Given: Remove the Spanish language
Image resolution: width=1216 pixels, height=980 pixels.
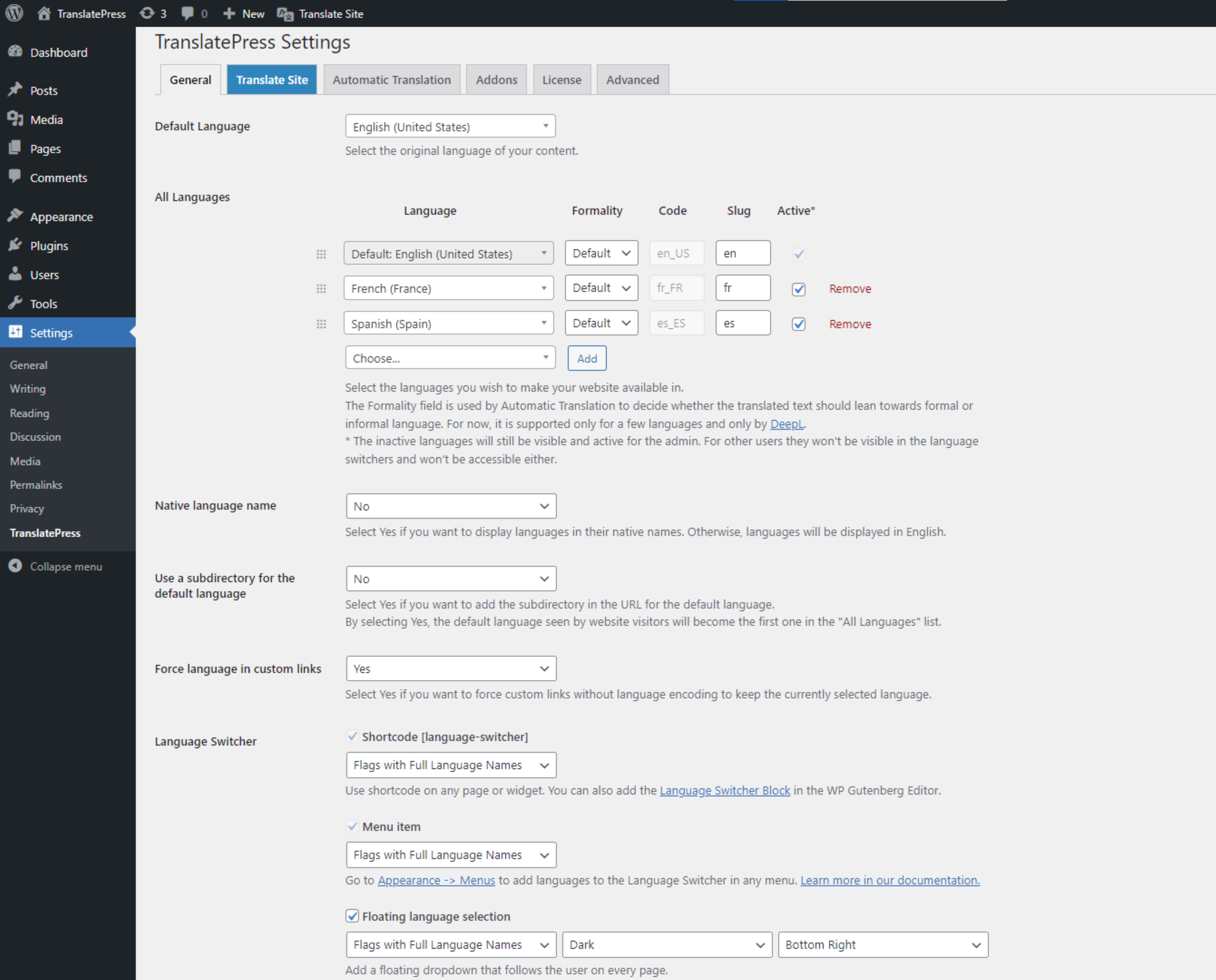Looking at the screenshot, I should 850,324.
